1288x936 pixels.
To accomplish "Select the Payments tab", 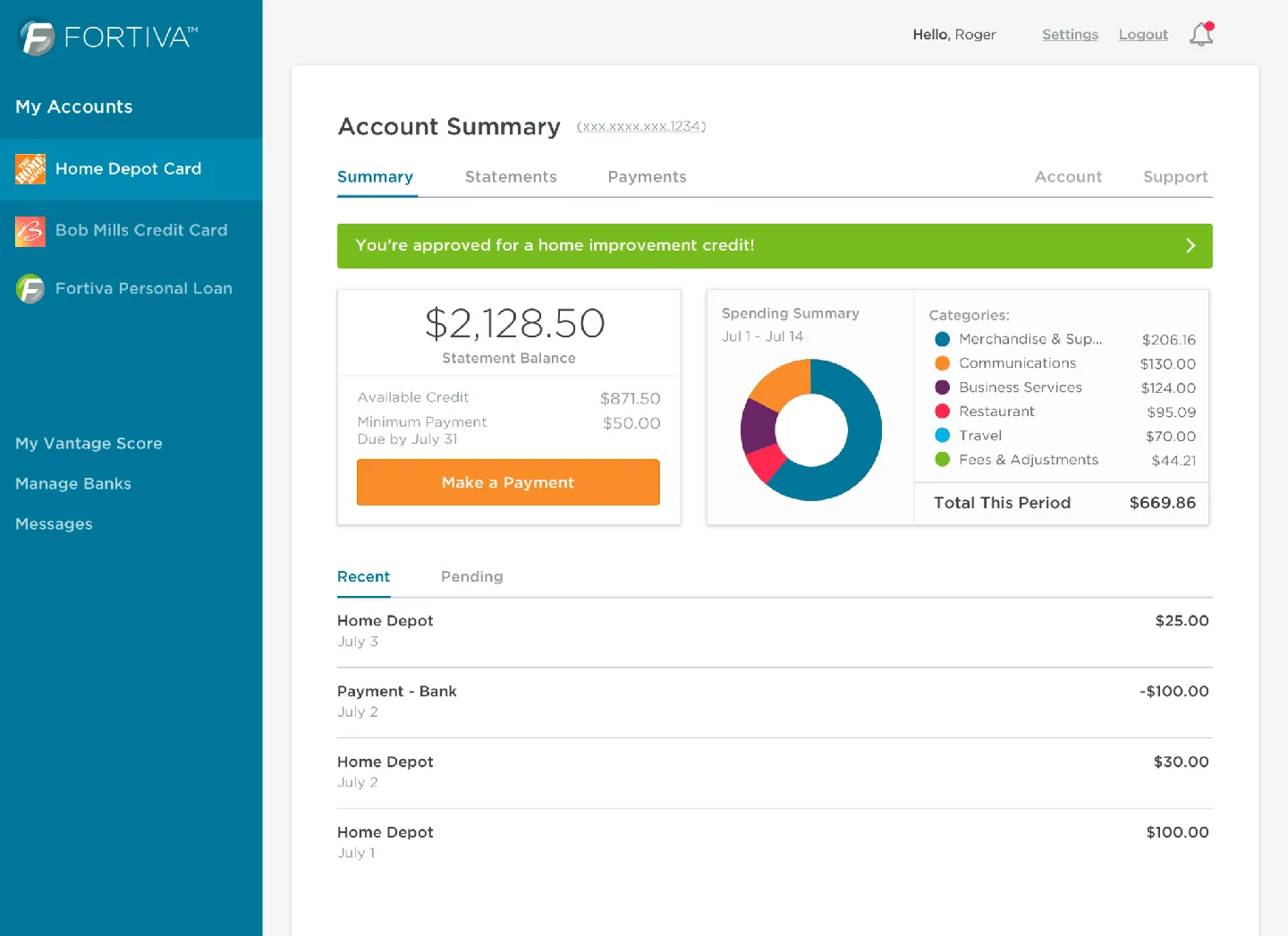I will point(647,176).
